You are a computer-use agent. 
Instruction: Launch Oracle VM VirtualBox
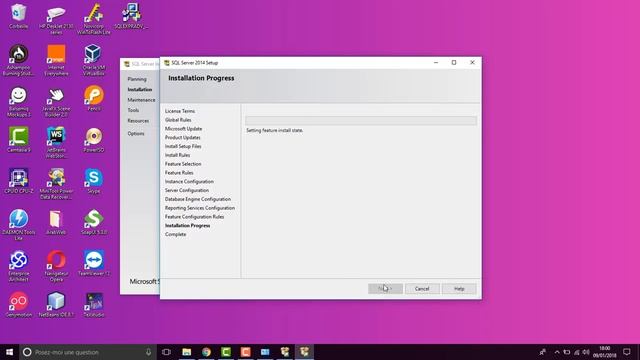coord(93,60)
